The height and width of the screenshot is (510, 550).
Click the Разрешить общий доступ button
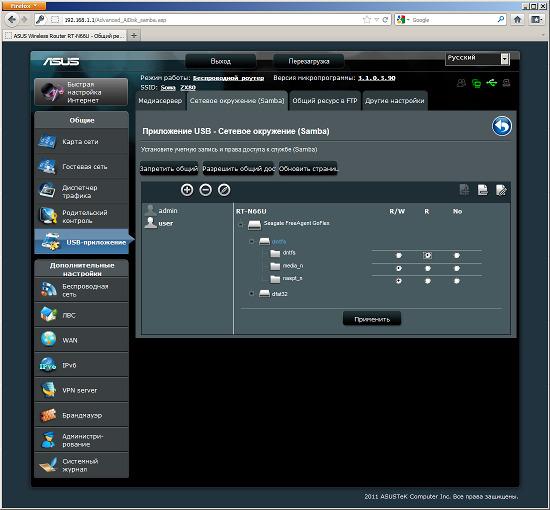tap(238, 168)
